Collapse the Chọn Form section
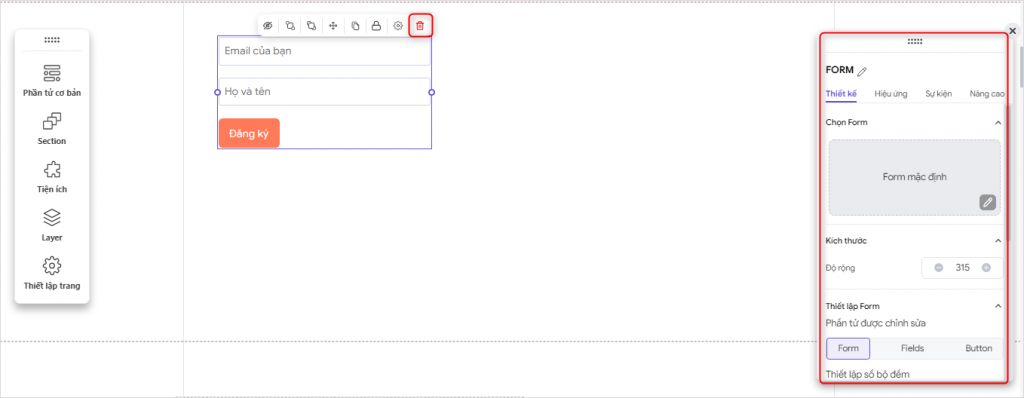This screenshot has width=1024, height=398. tap(998, 123)
